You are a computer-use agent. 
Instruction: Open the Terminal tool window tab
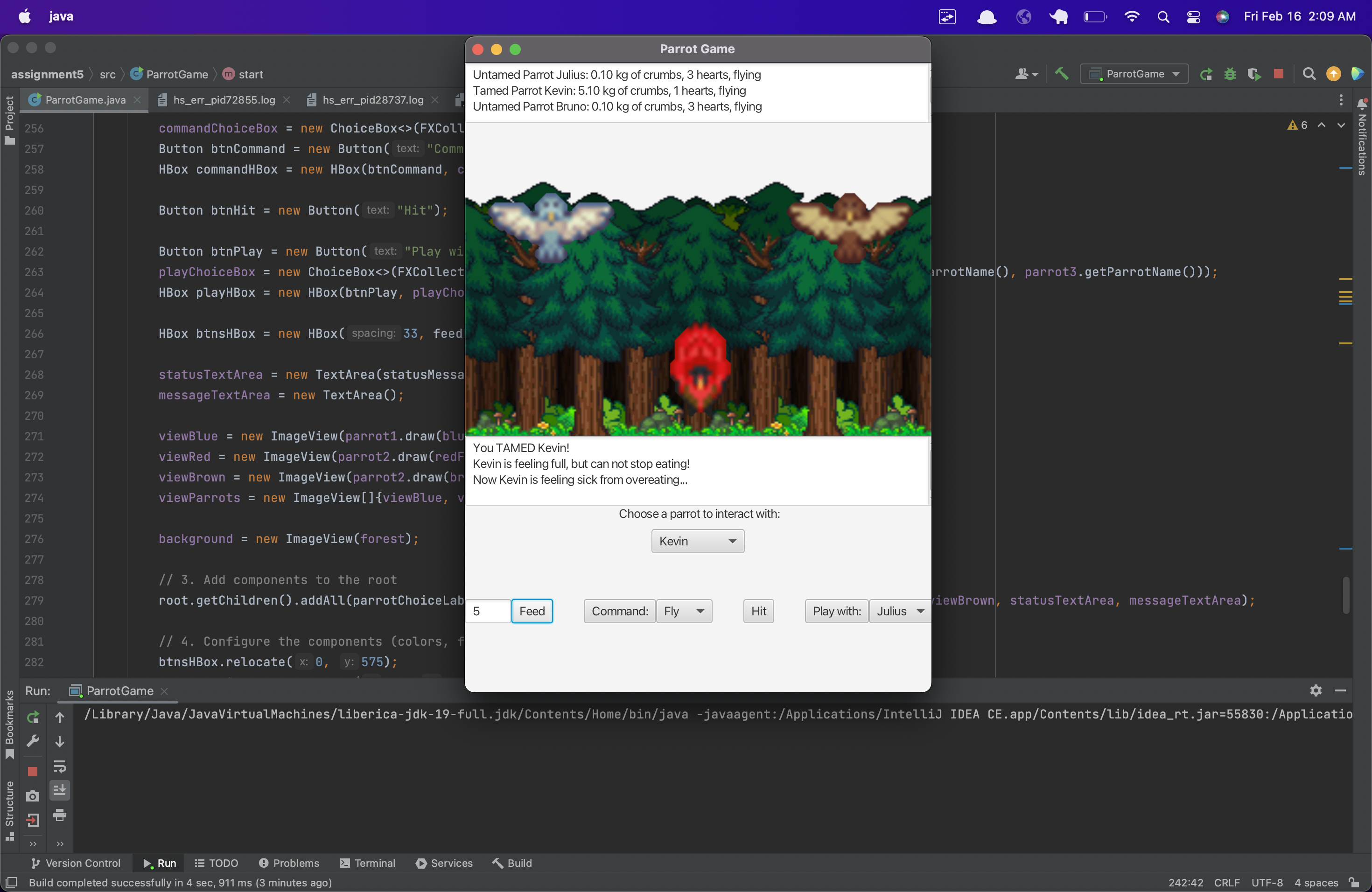click(x=367, y=863)
